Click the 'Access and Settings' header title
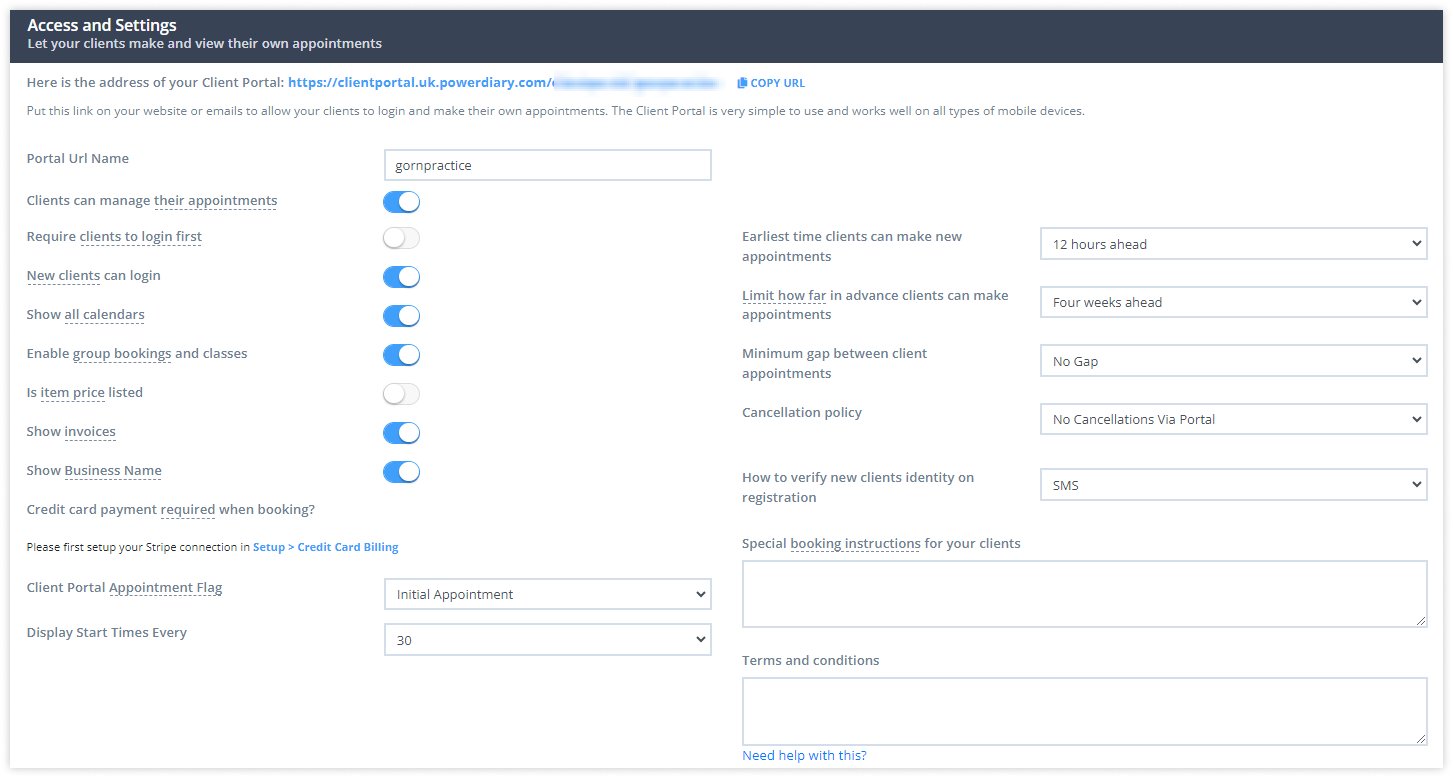This screenshot has width=1453, height=778. (x=102, y=26)
